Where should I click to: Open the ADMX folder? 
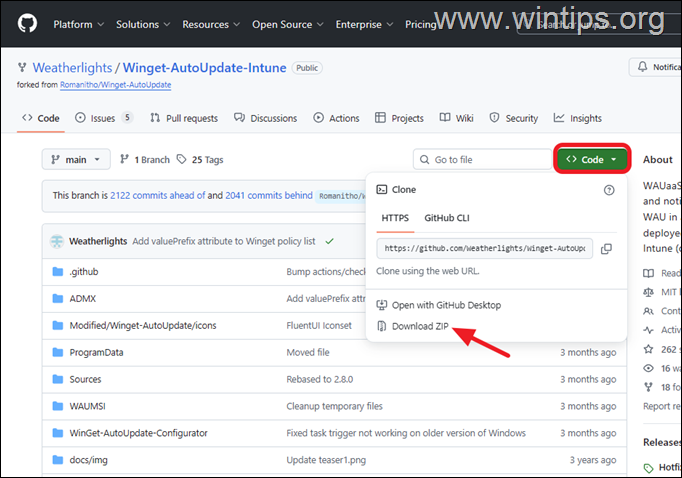point(83,299)
